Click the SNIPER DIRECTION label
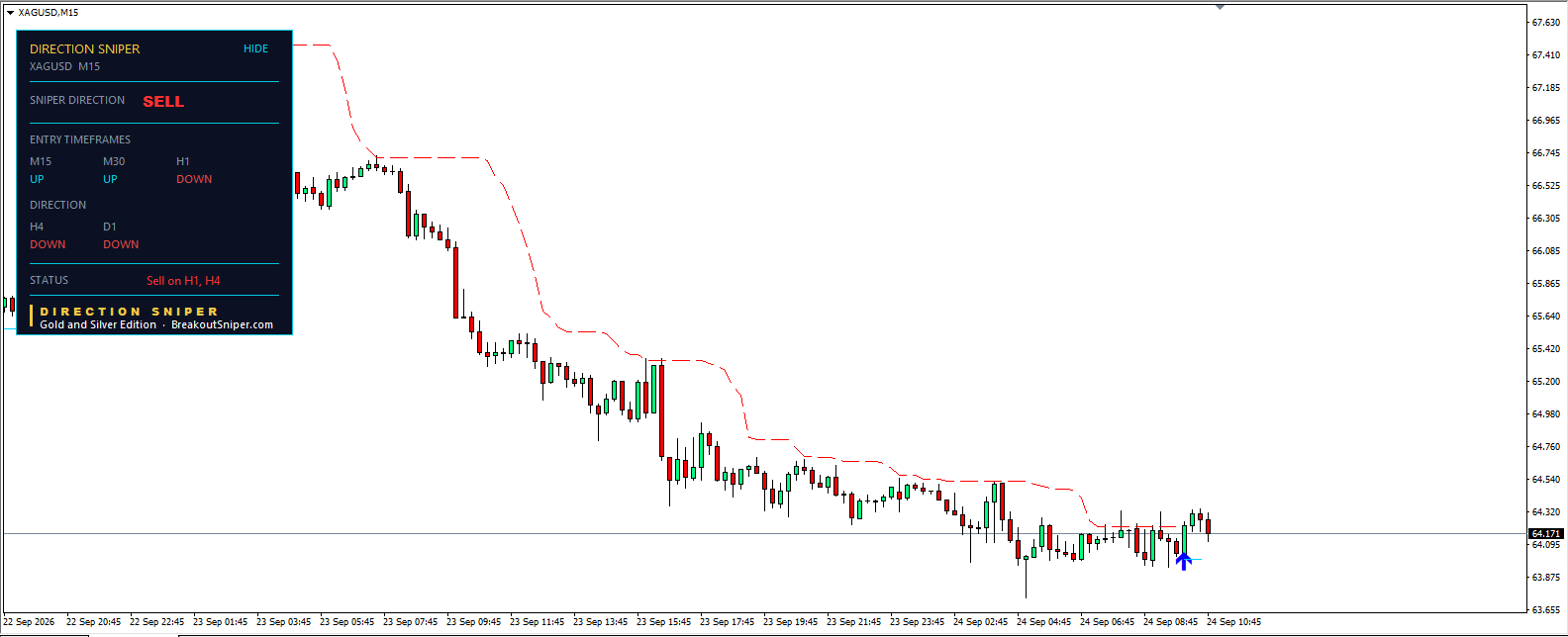This screenshot has height=637, width=1568. (x=77, y=100)
